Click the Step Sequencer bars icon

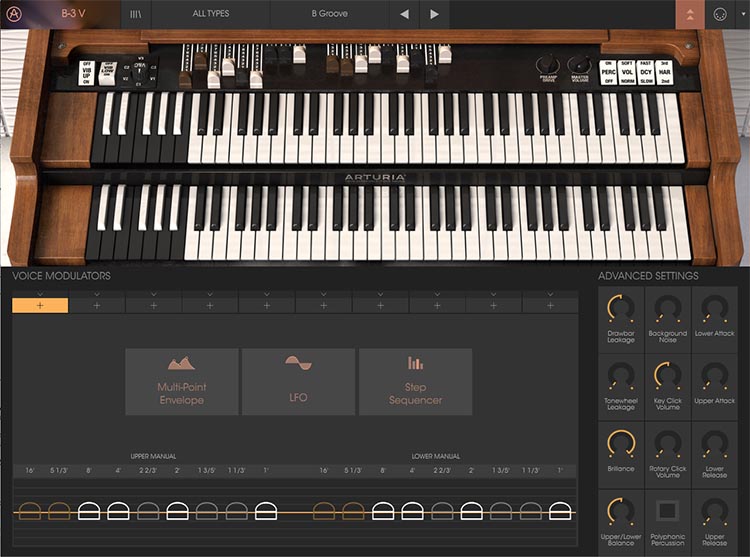tap(415, 363)
